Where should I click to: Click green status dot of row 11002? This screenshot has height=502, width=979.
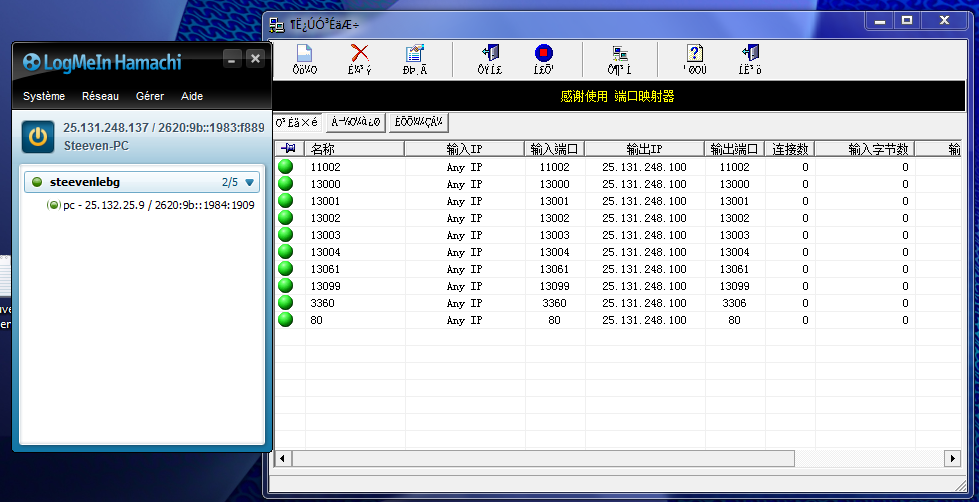(x=285, y=167)
